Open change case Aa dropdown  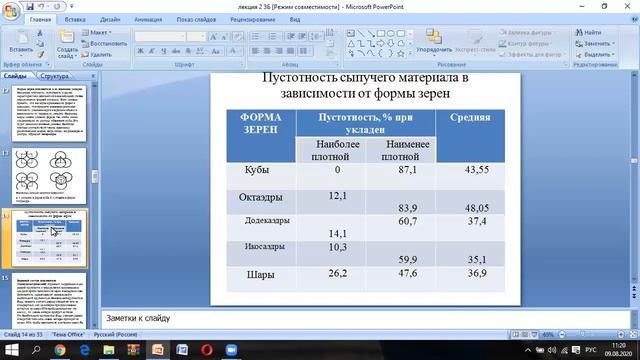click(x=216, y=51)
